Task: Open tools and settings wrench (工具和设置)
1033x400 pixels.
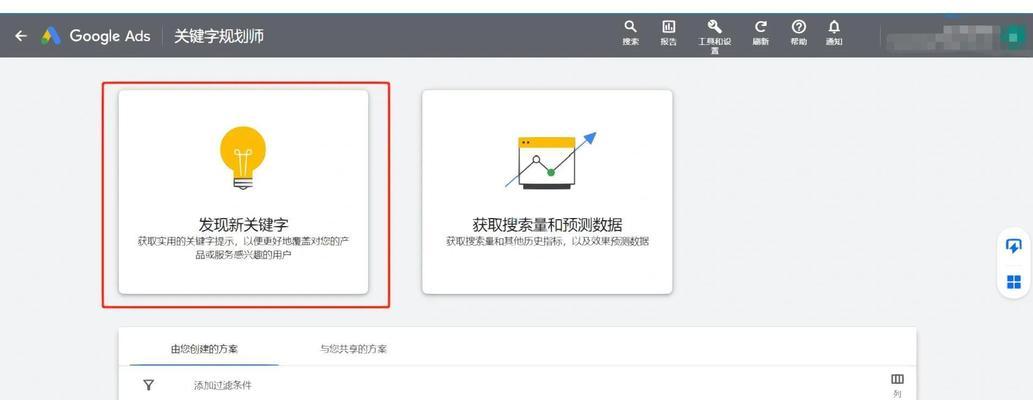Action: 715,36
